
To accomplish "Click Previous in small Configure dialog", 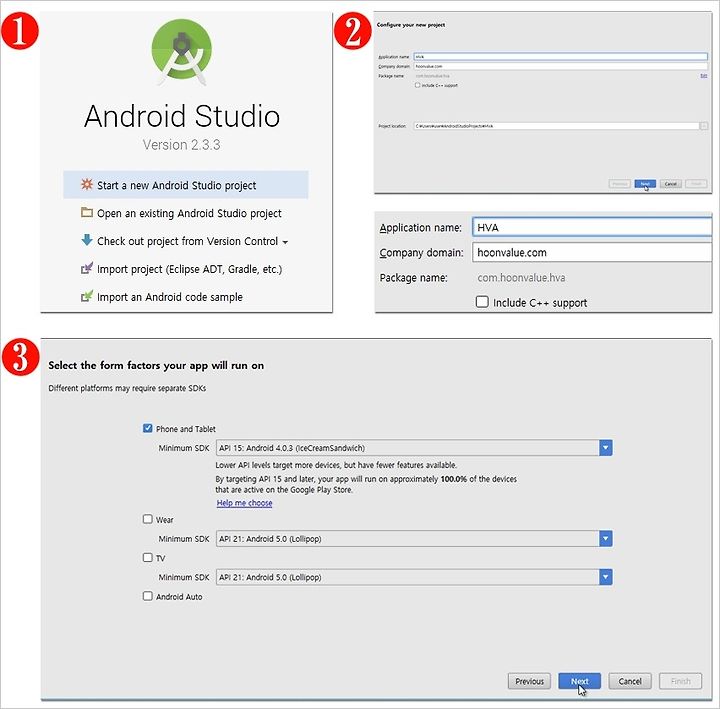I will click(x=619, y=184).
